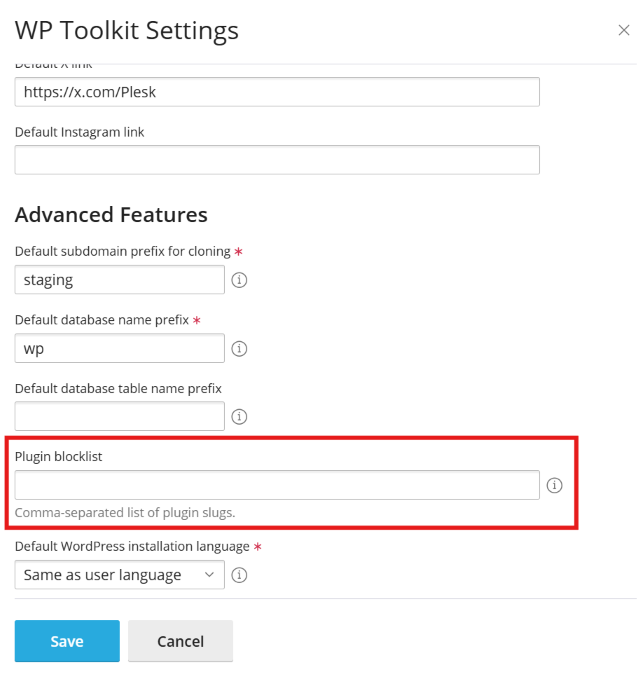Click info icon beside subdomain prefix field

point(239,280)
